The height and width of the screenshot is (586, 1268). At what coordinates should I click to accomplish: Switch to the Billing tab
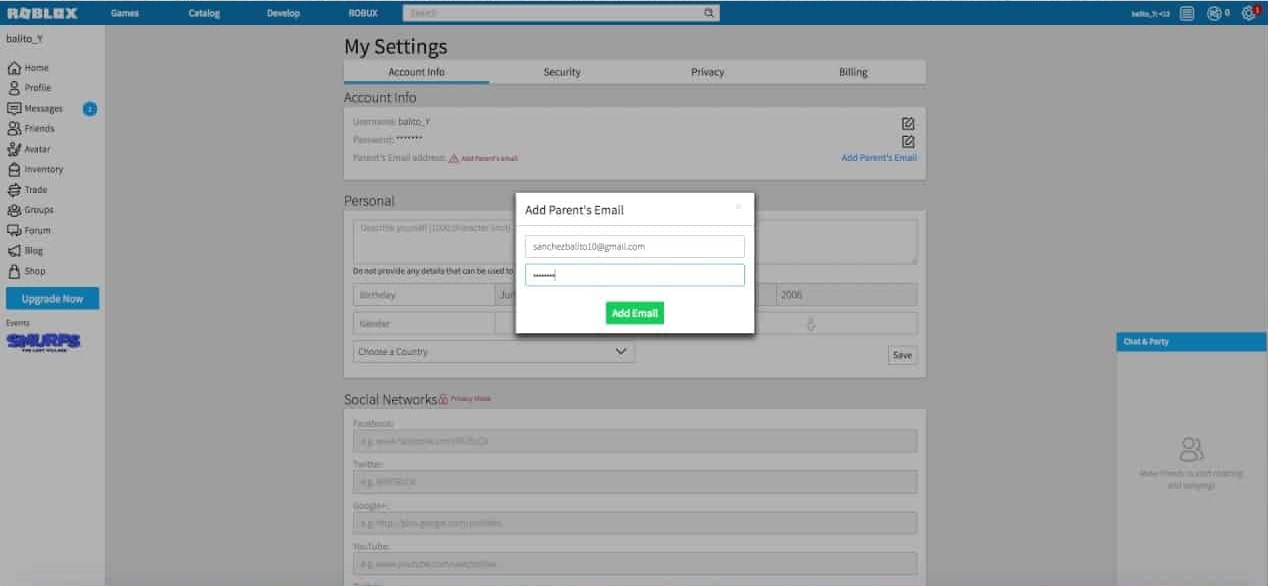point(853,72)
